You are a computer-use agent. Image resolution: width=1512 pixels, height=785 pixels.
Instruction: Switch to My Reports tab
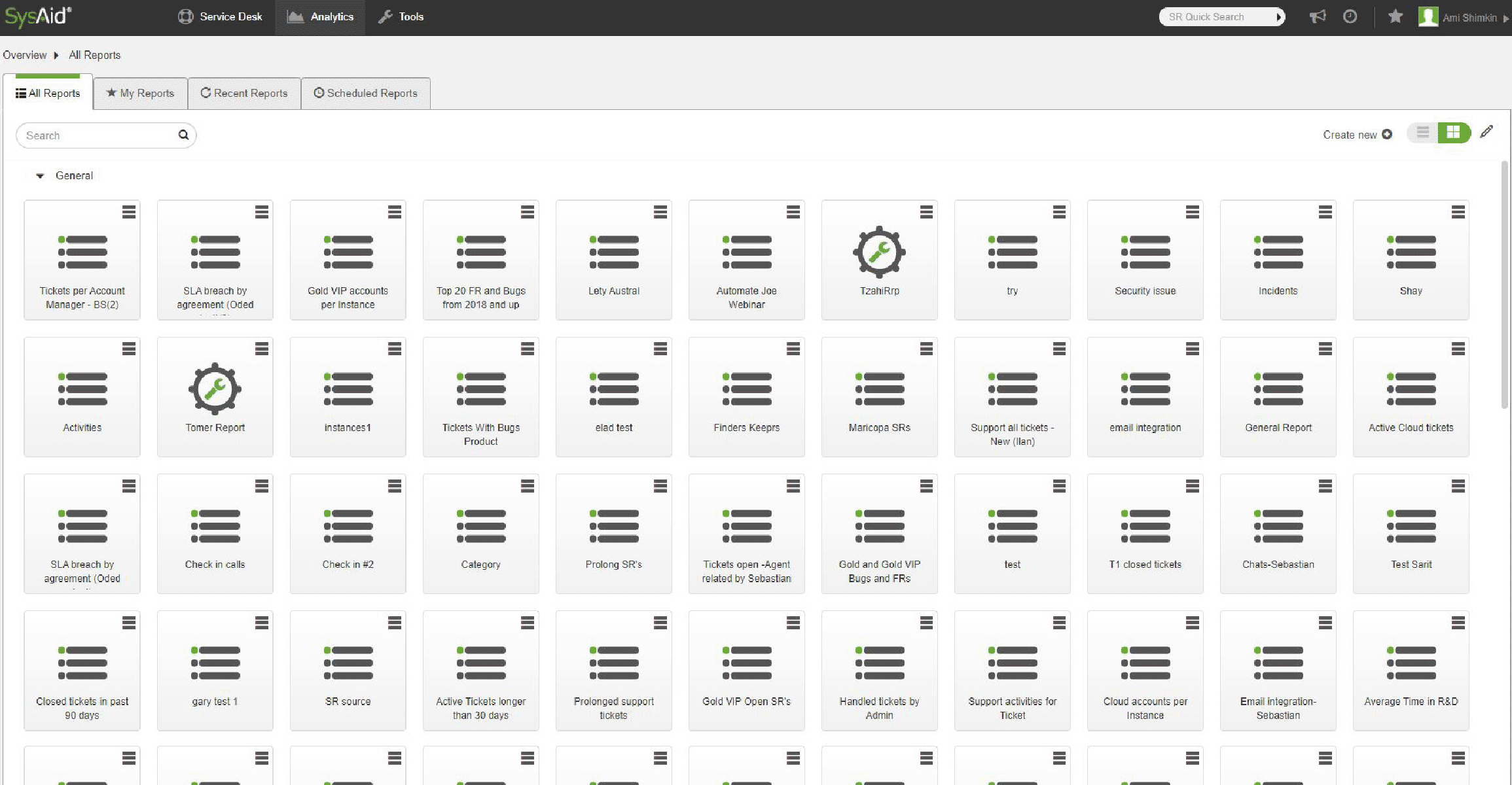point(140,94)
